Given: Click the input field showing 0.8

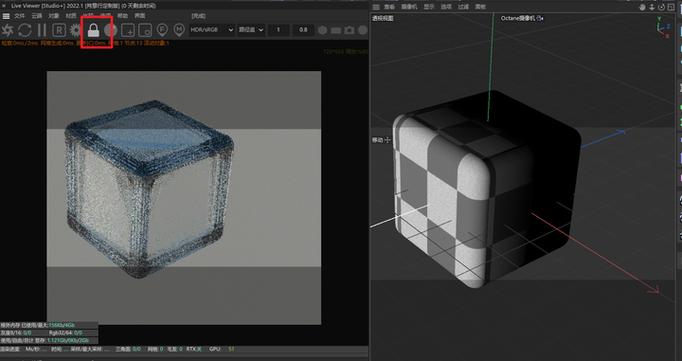Looking at the screenshot, I should click(x=303, y=30).
